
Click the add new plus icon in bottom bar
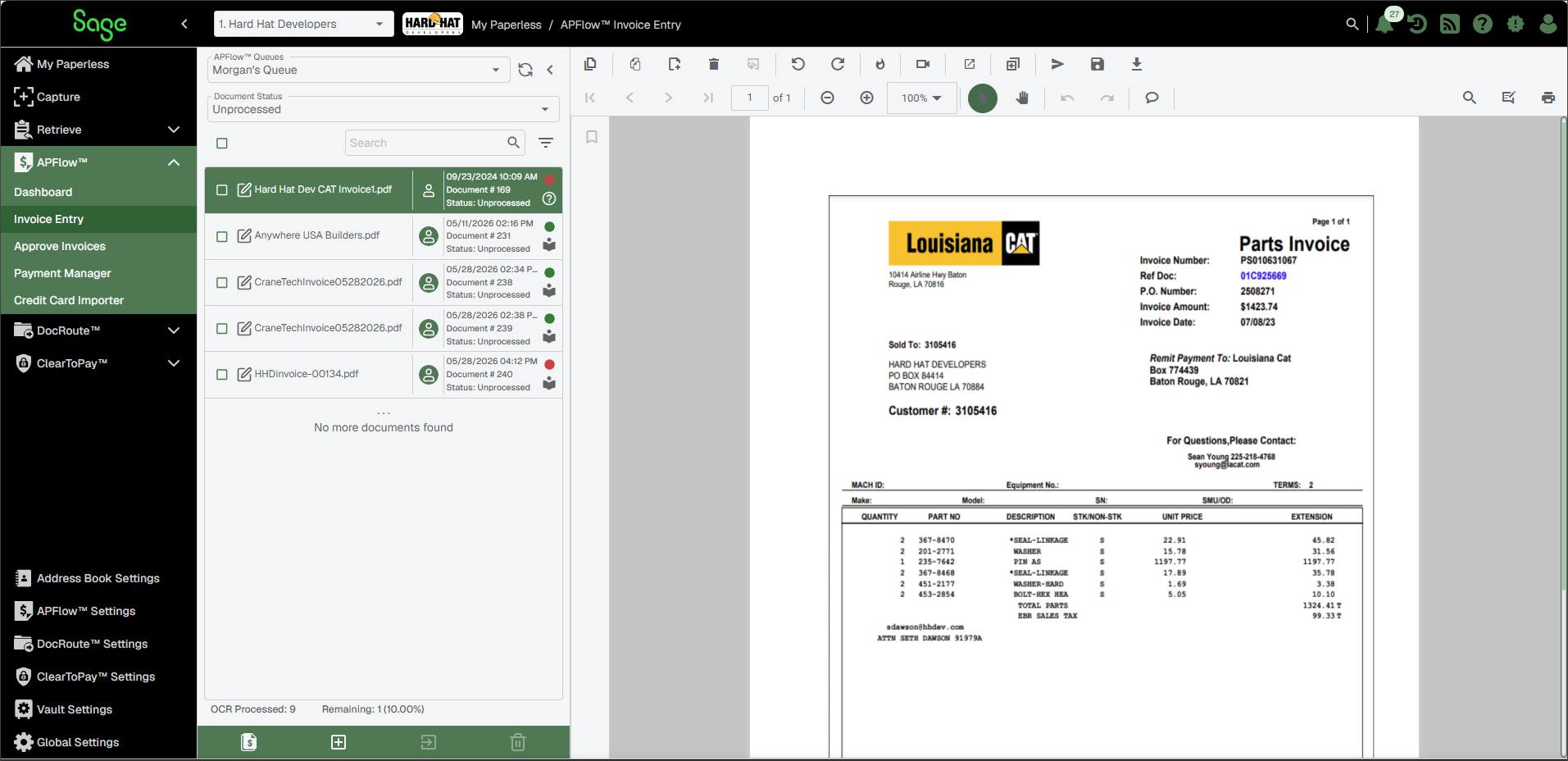click(x=339, y=742)
